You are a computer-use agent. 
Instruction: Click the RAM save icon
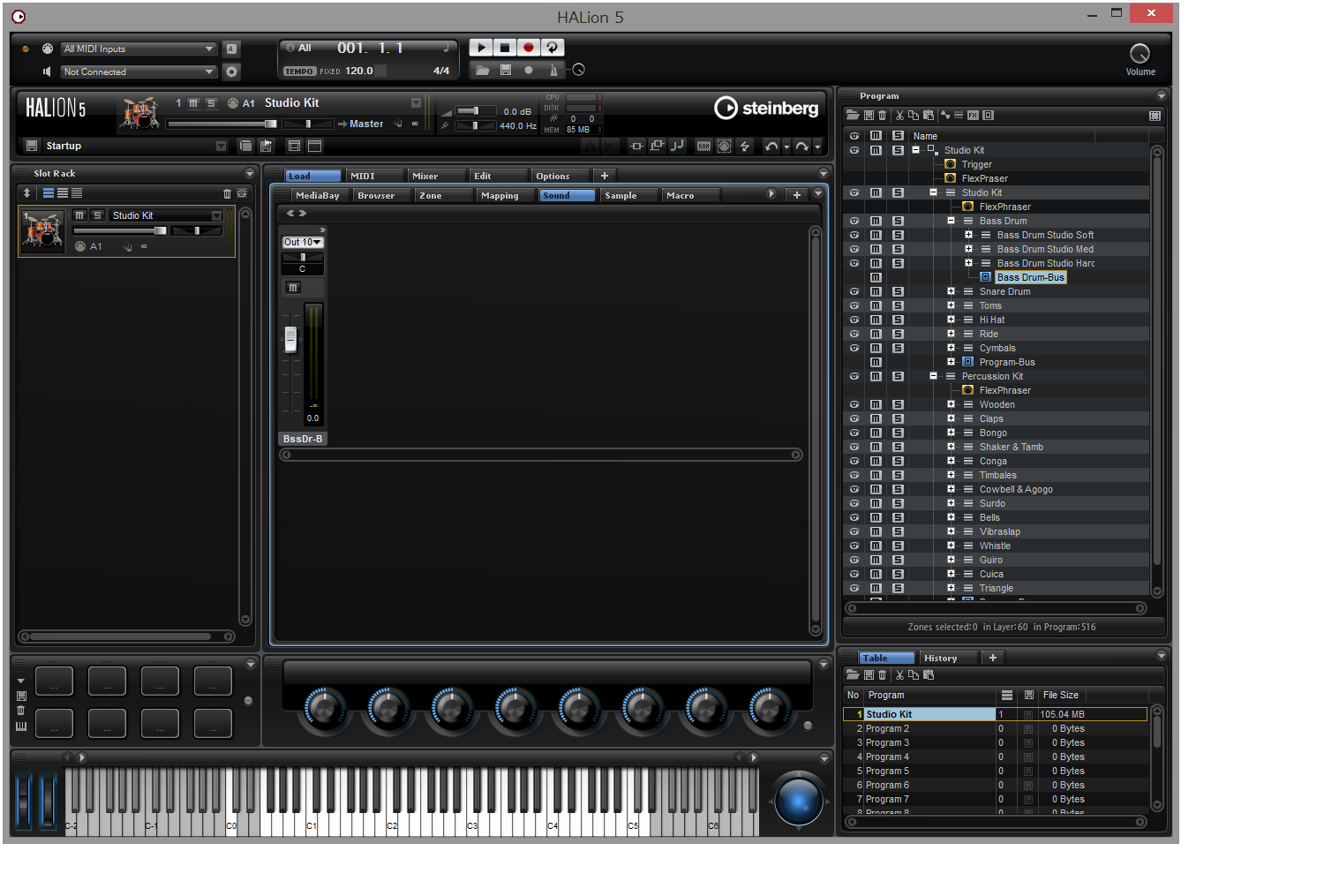point(703,147)
